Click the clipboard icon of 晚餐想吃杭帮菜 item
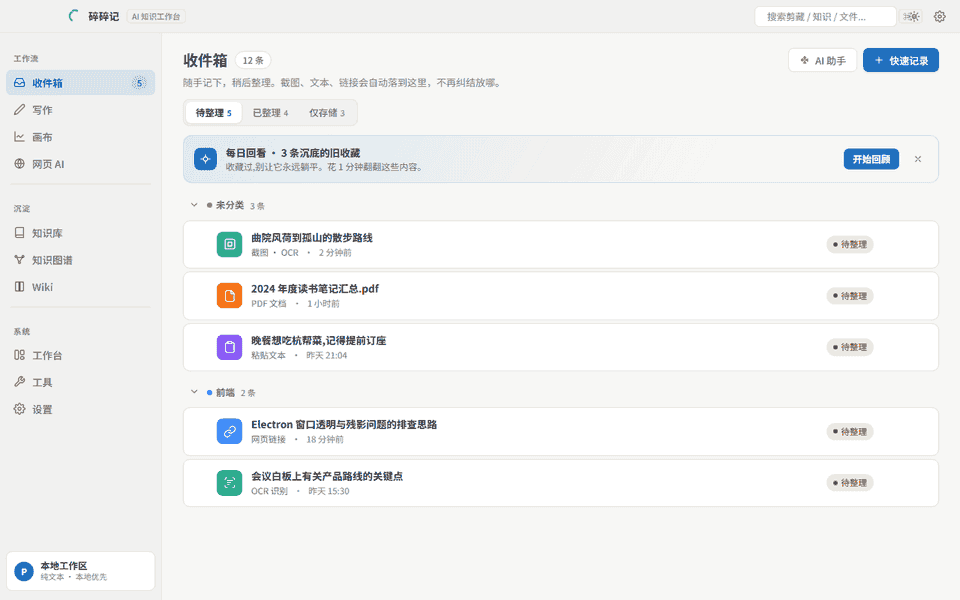This screenshot has height=600, width=960. pyautogui.click(x=229, y=347)
